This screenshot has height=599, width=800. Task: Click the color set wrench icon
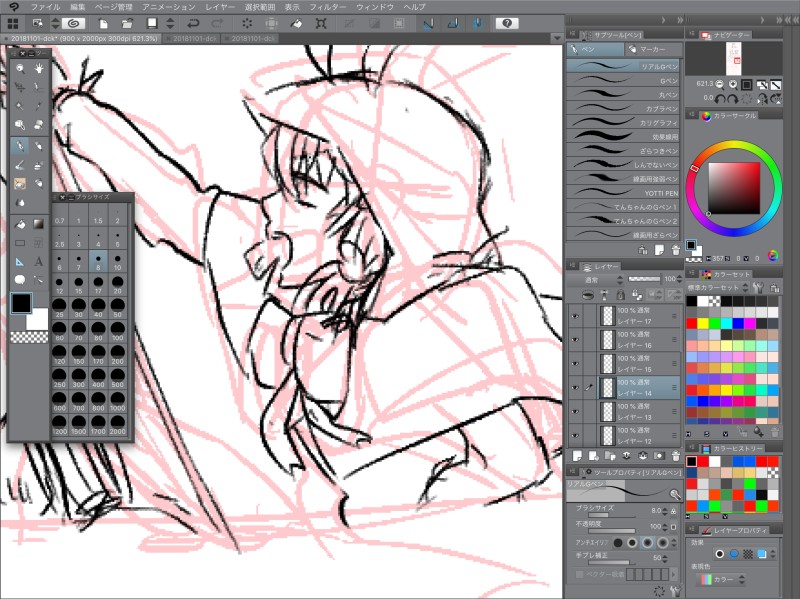click(758, 288)
